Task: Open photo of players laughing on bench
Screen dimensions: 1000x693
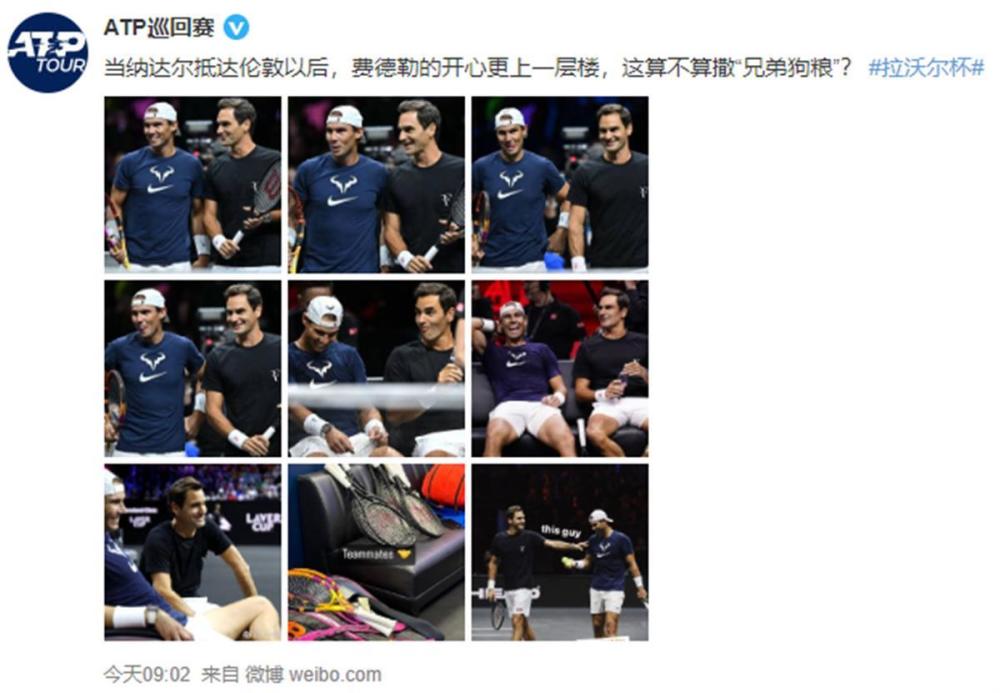Action: click(560, 368)
